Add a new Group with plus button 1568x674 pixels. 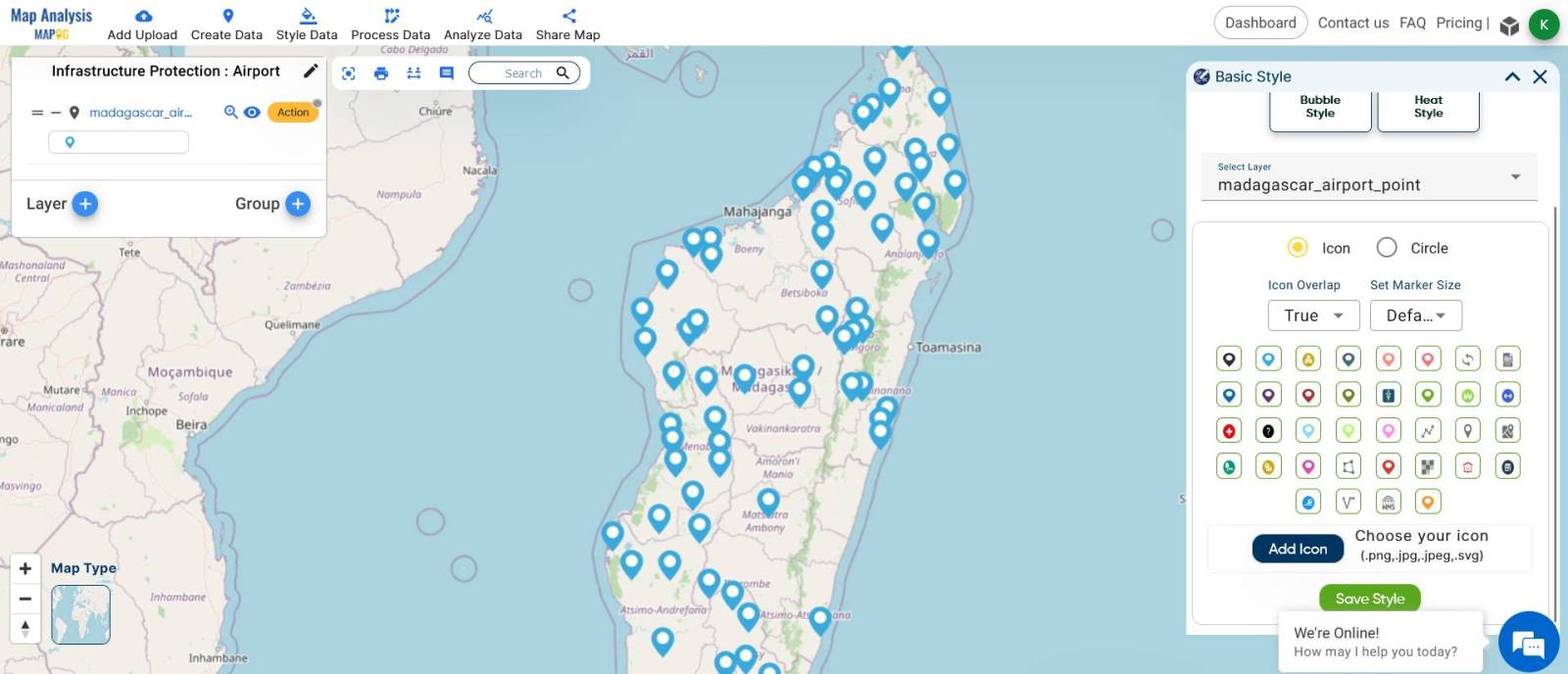click(x=298, y=204)
